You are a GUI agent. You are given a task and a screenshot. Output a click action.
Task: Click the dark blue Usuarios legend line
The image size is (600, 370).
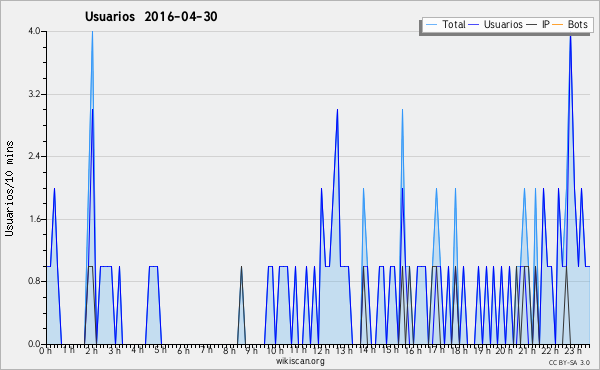point(474,25)
